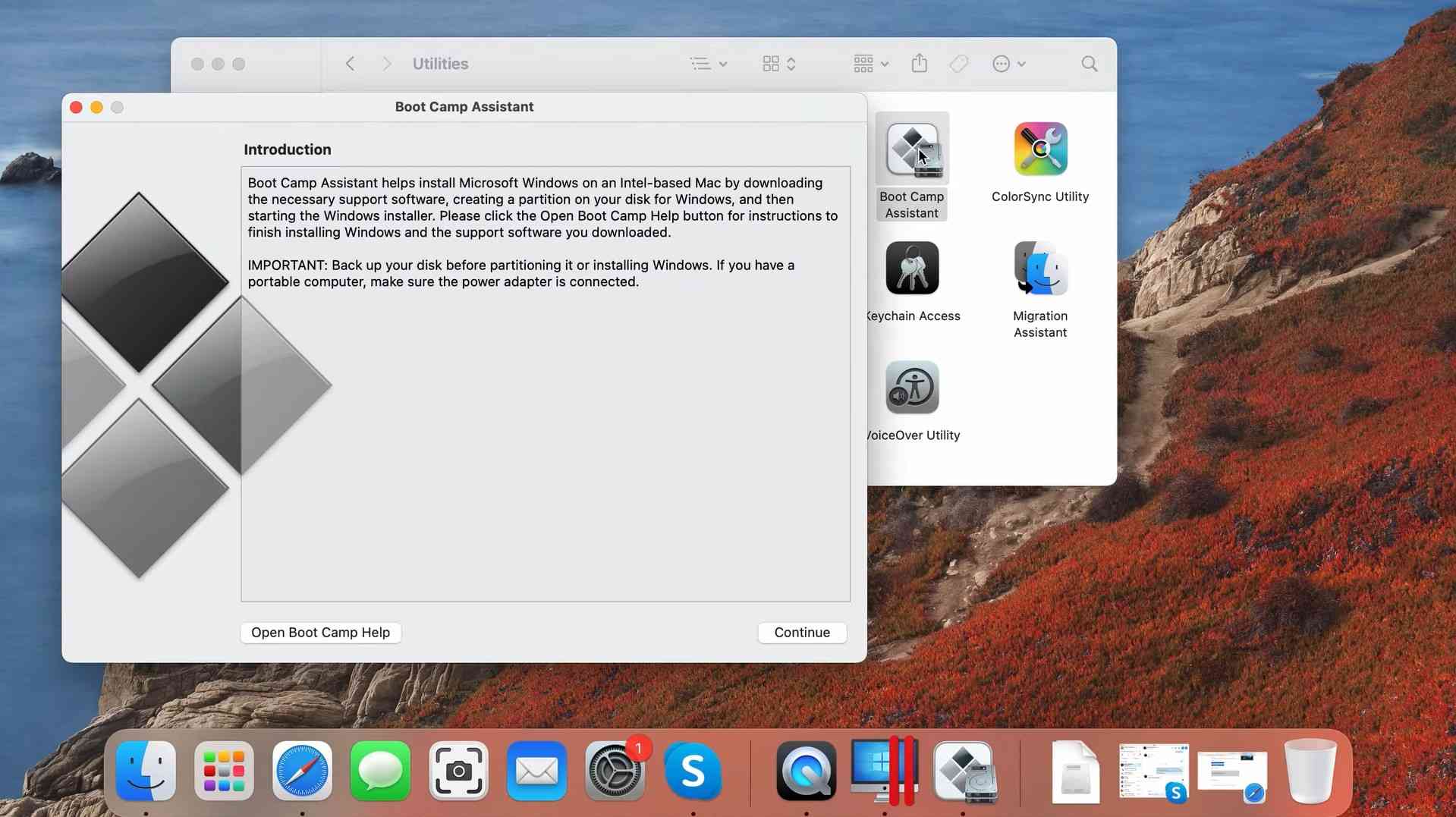Click the Finder search magnifier icon

tap(1089, 64)
